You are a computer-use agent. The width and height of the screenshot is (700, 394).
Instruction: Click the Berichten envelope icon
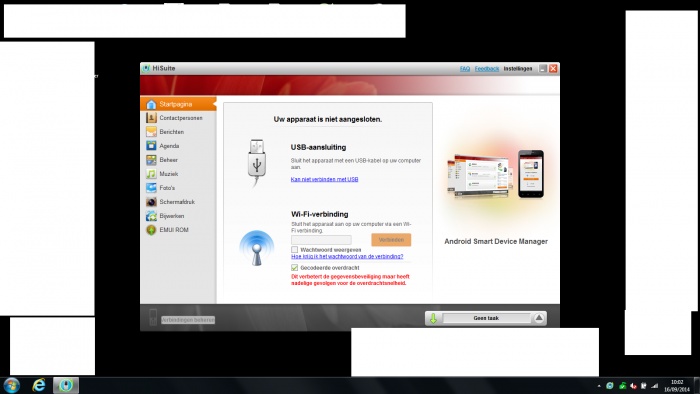(151, 132)
